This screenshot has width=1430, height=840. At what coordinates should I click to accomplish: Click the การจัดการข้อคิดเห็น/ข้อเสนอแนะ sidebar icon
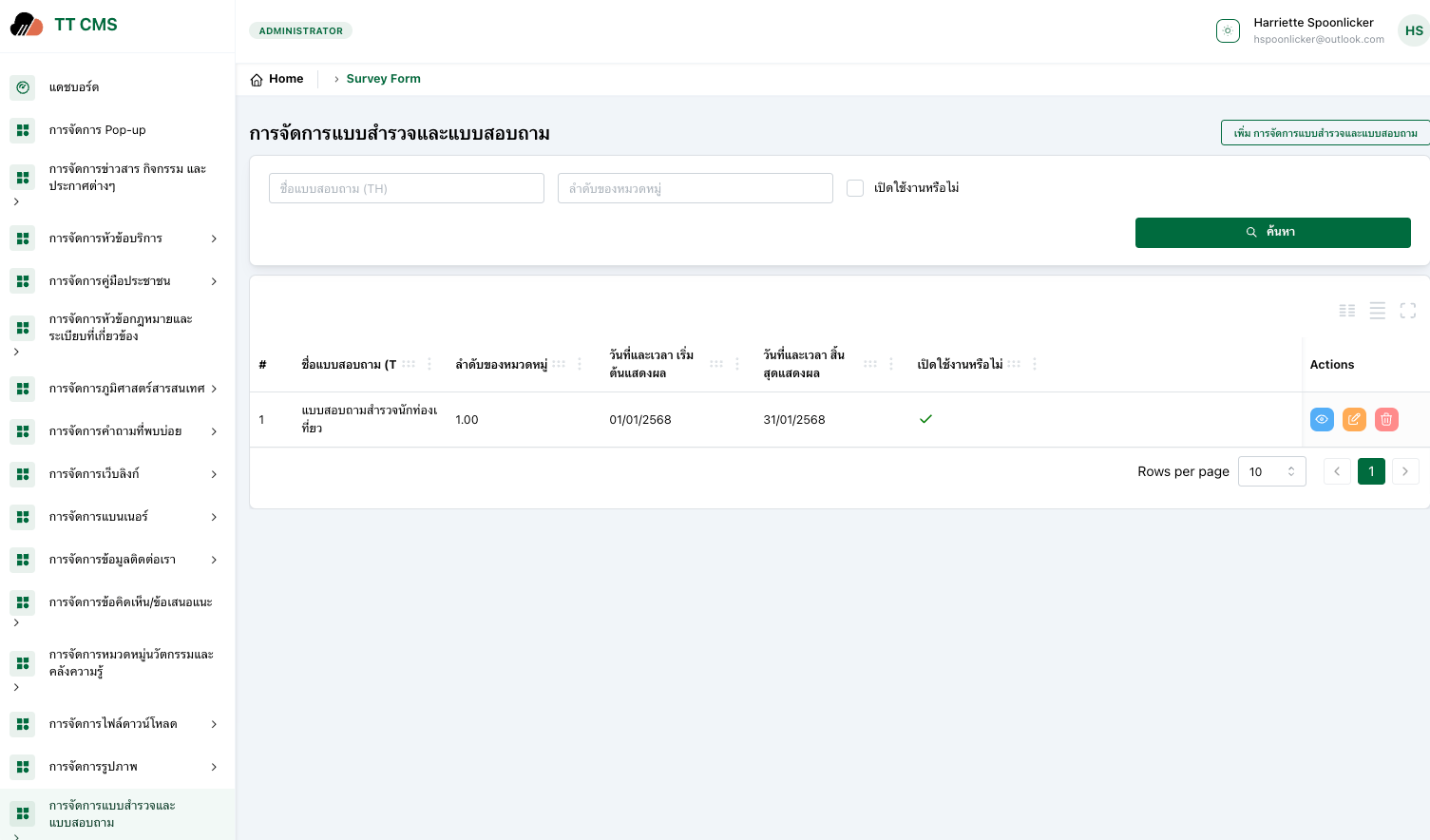(x=23, y=602)
